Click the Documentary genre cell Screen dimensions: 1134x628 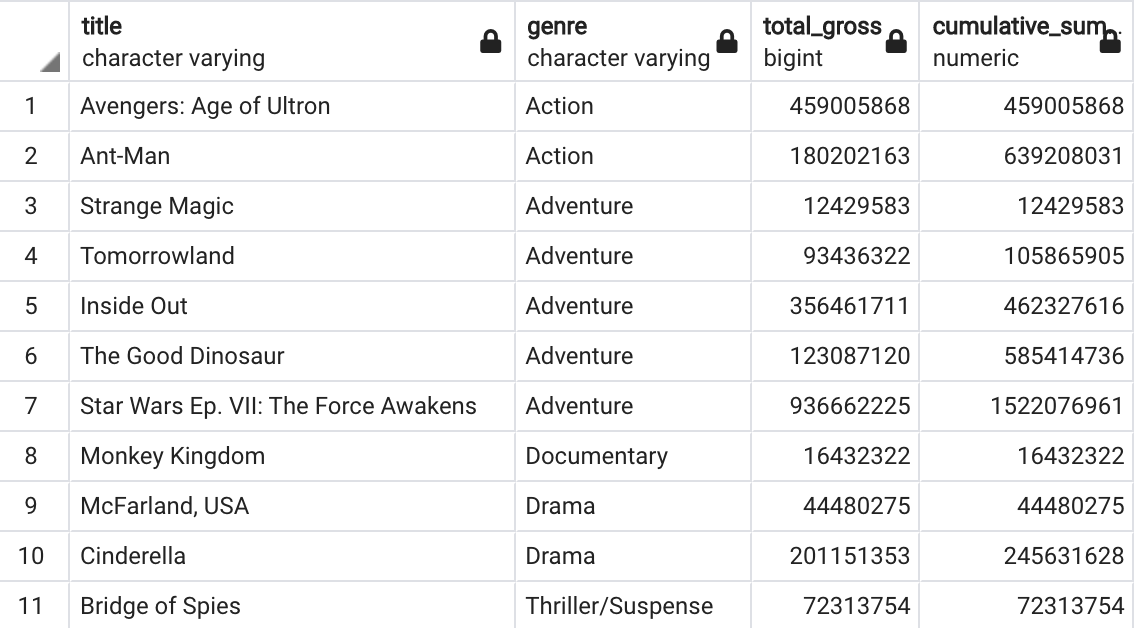click(x=596, y=456)
